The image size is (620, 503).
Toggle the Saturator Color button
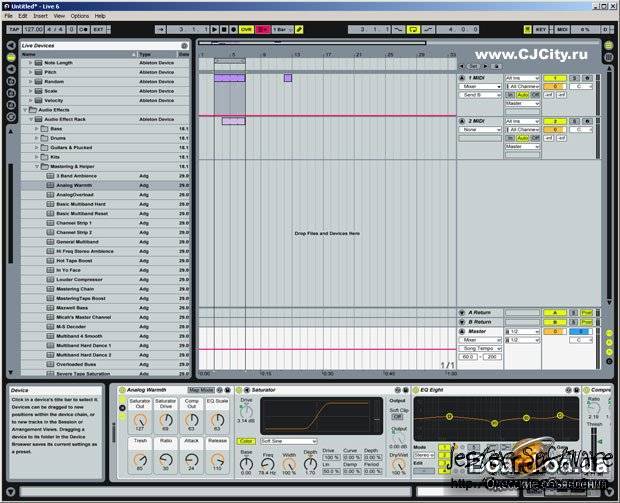click(x=246, y=441)
